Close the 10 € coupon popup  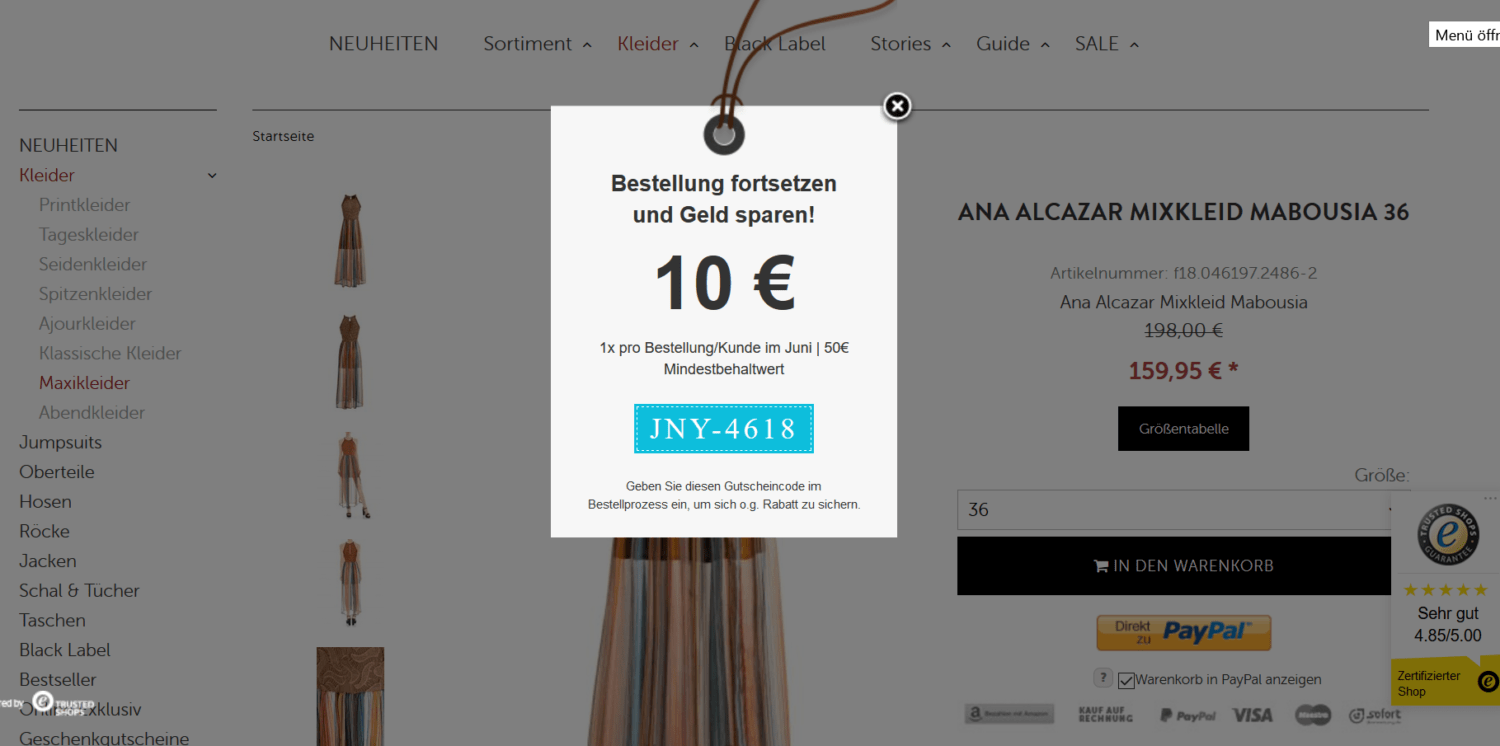click(897, 106)
